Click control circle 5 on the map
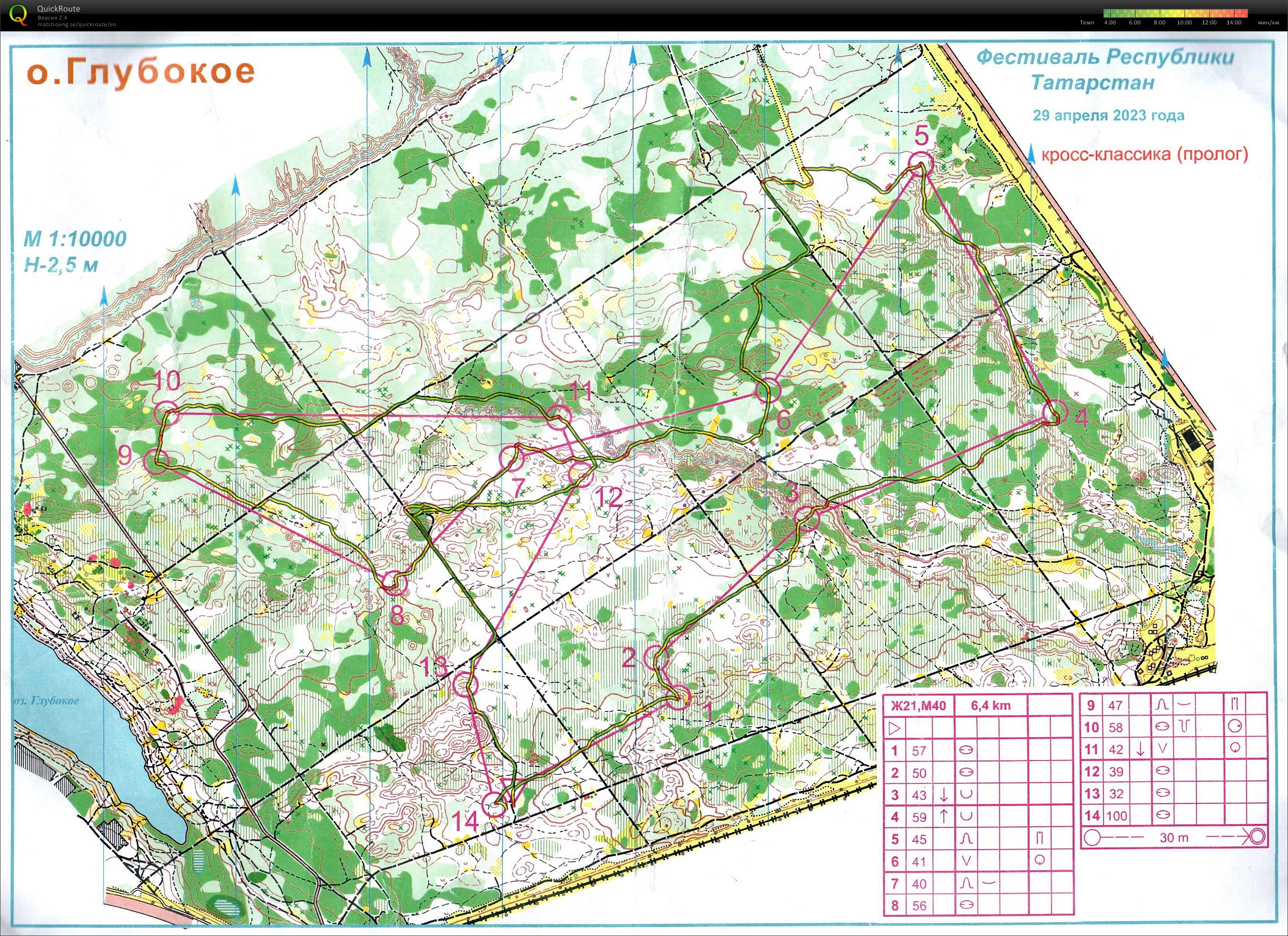This screenshot has width=1288, height=936. pos(920,164)
